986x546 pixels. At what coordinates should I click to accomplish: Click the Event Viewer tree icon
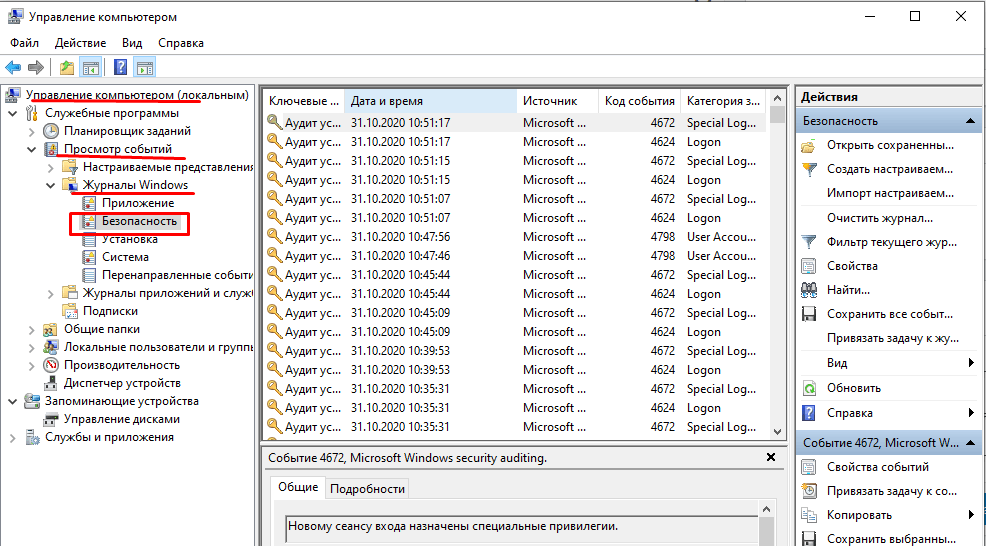51,149
